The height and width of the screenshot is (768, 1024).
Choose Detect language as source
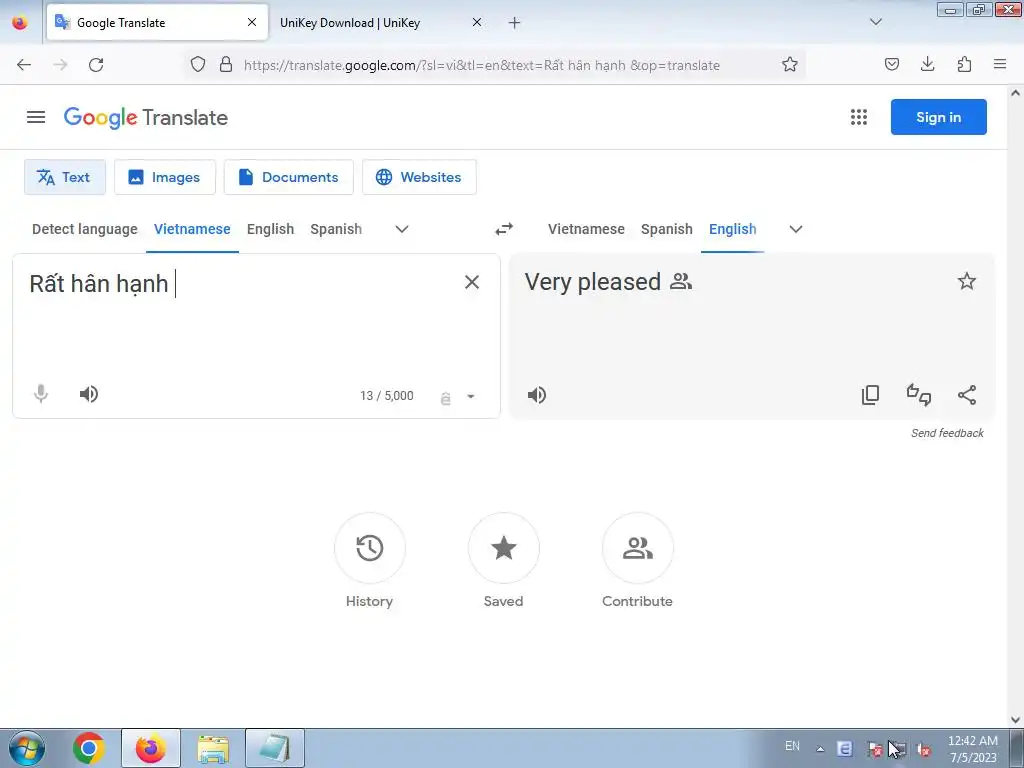[x=85, y=229]
